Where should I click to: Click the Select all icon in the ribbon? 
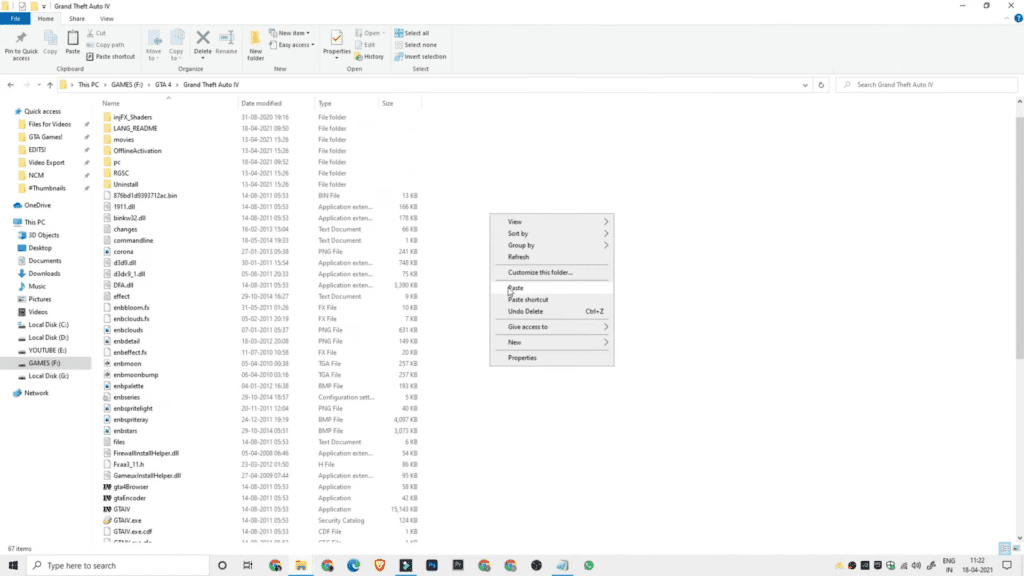point(412,33)
